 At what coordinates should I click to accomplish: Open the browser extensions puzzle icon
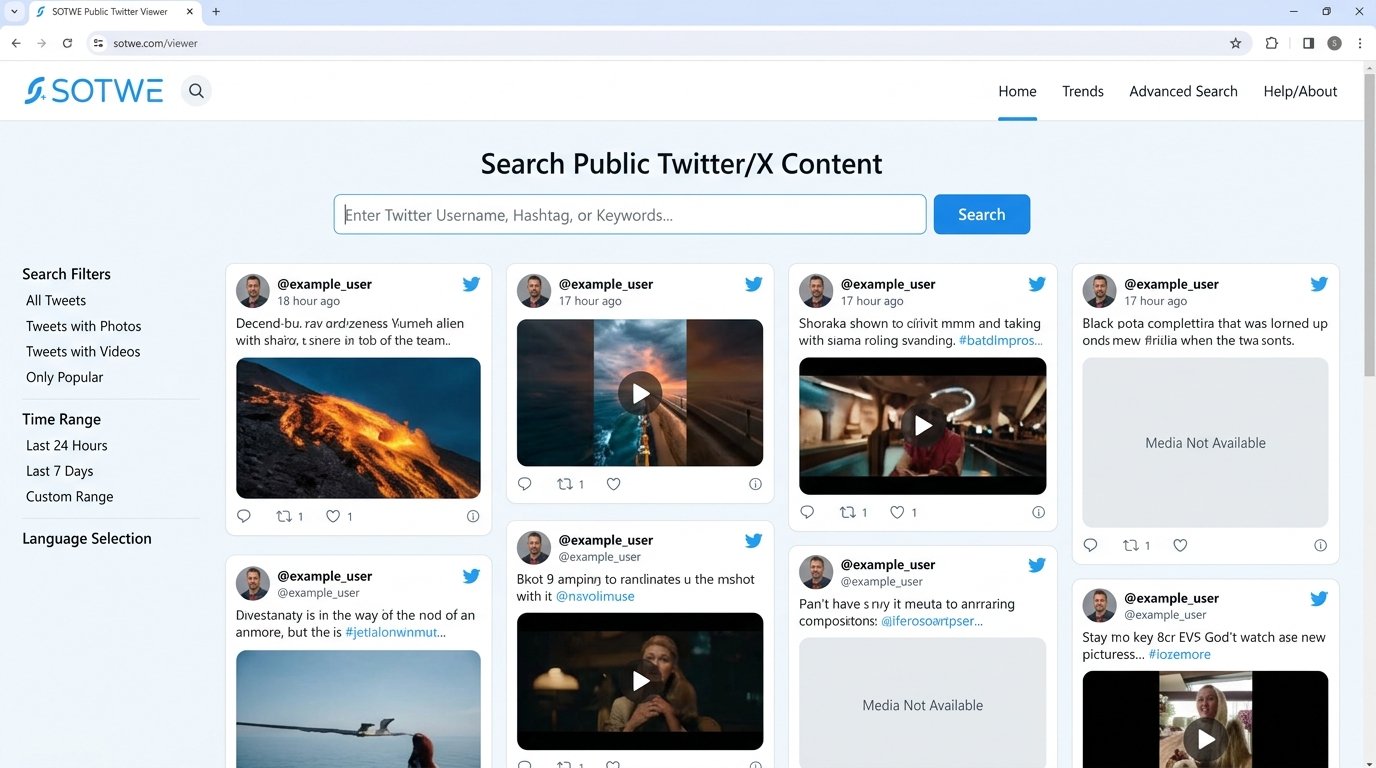pyautogui.click(x=1272, y=43)
